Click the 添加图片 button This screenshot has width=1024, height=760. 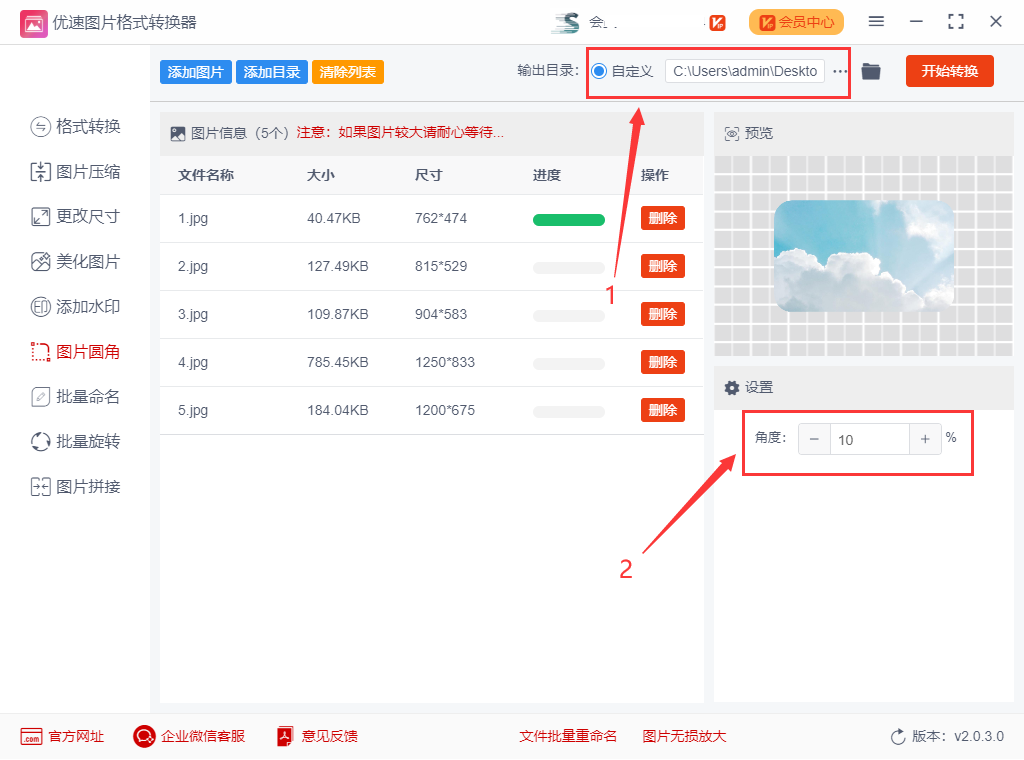coord(195,72)
